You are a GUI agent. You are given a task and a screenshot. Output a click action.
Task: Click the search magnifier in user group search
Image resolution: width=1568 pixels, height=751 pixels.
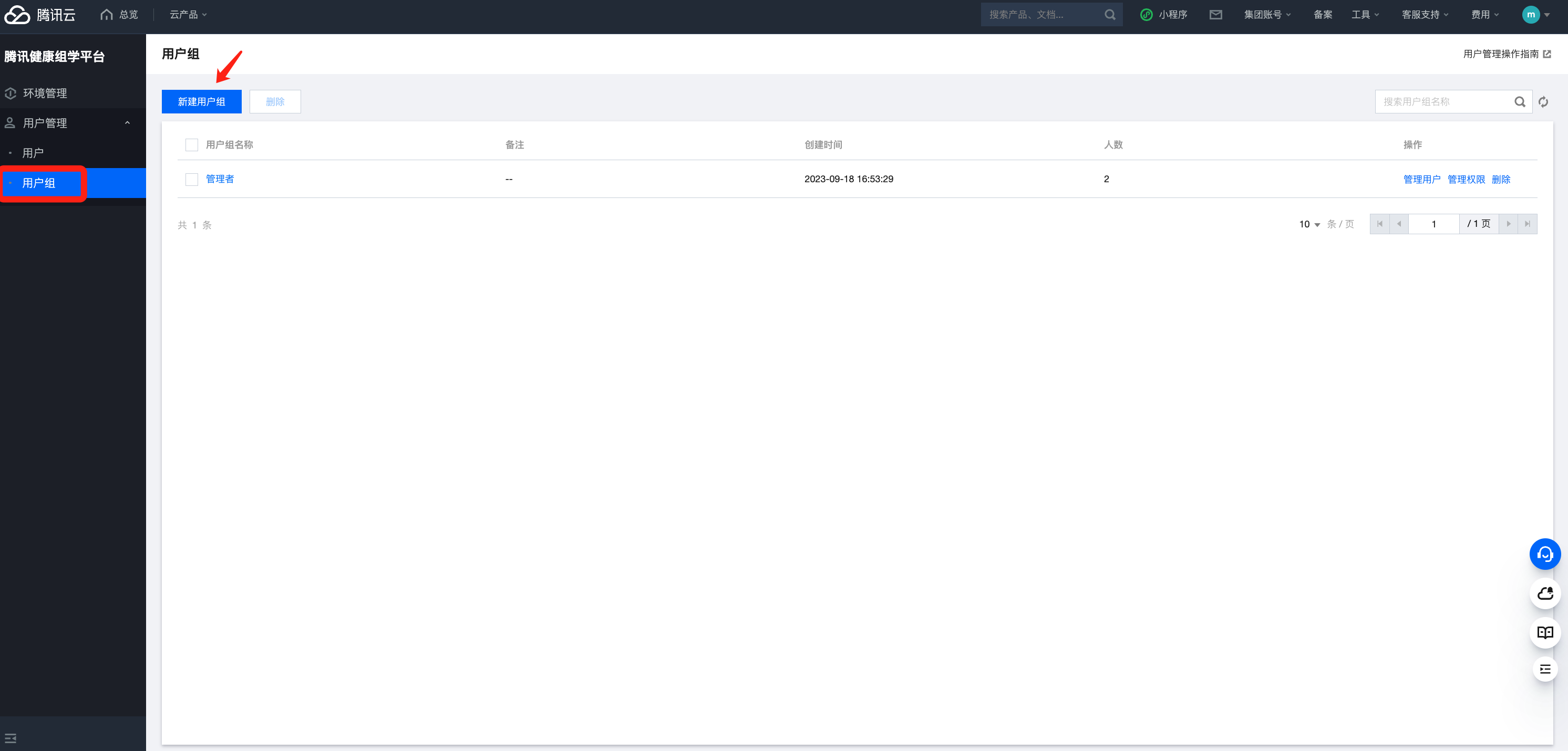point(1519,102)
